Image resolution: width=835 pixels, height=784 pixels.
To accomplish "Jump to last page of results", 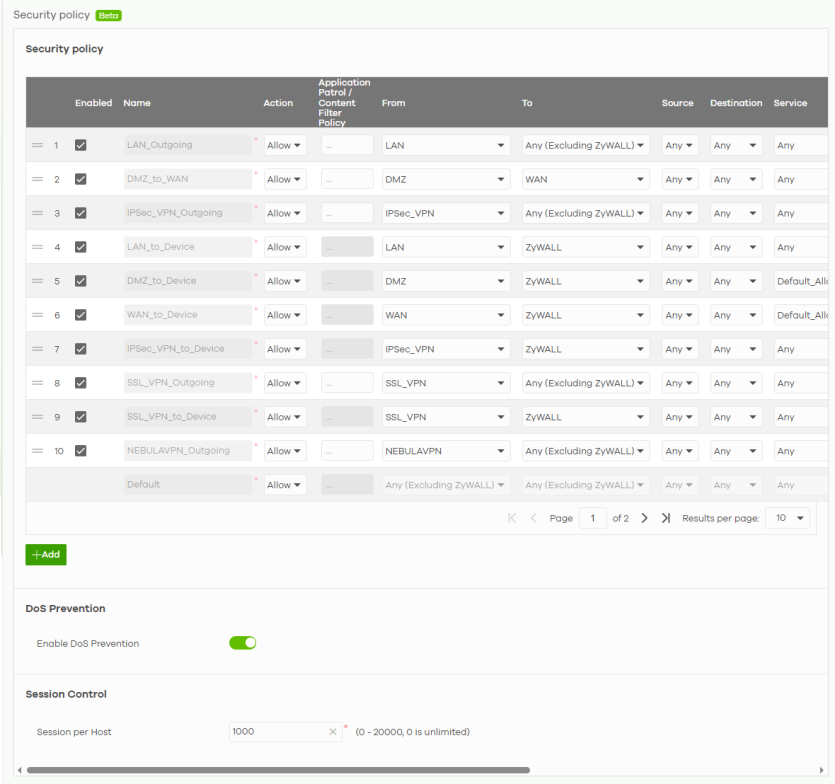I will click(666, 519).
